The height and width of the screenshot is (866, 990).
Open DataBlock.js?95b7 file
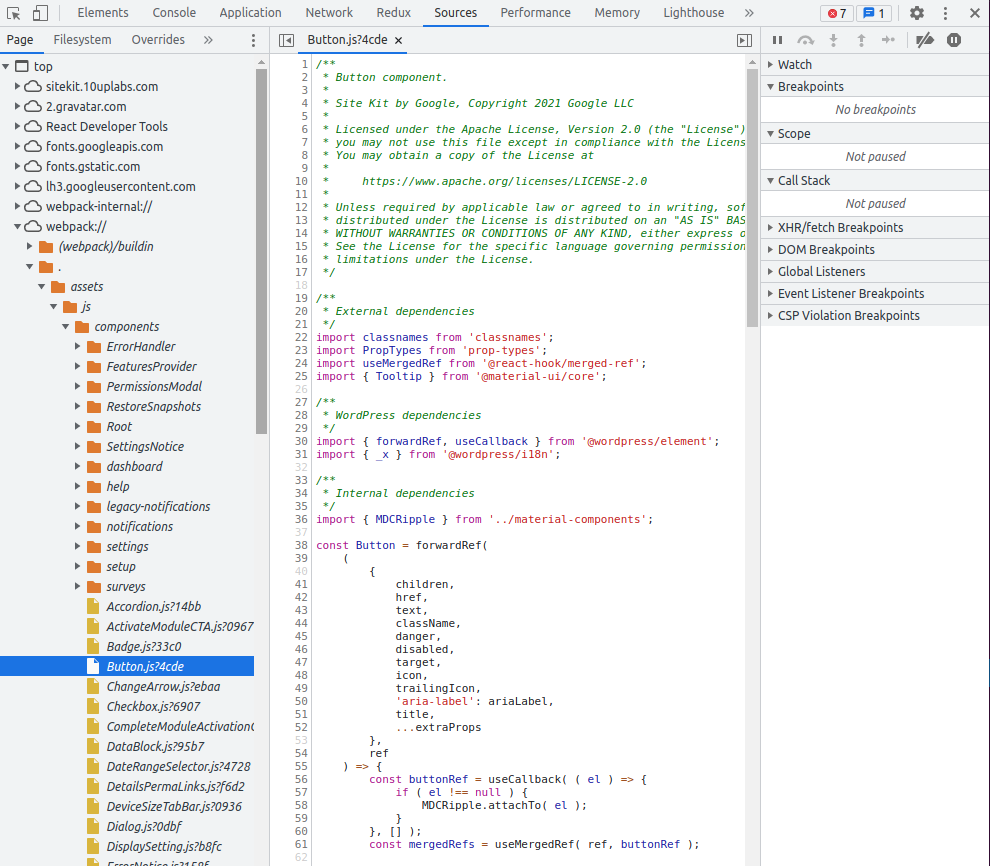(x=155, y=746)
